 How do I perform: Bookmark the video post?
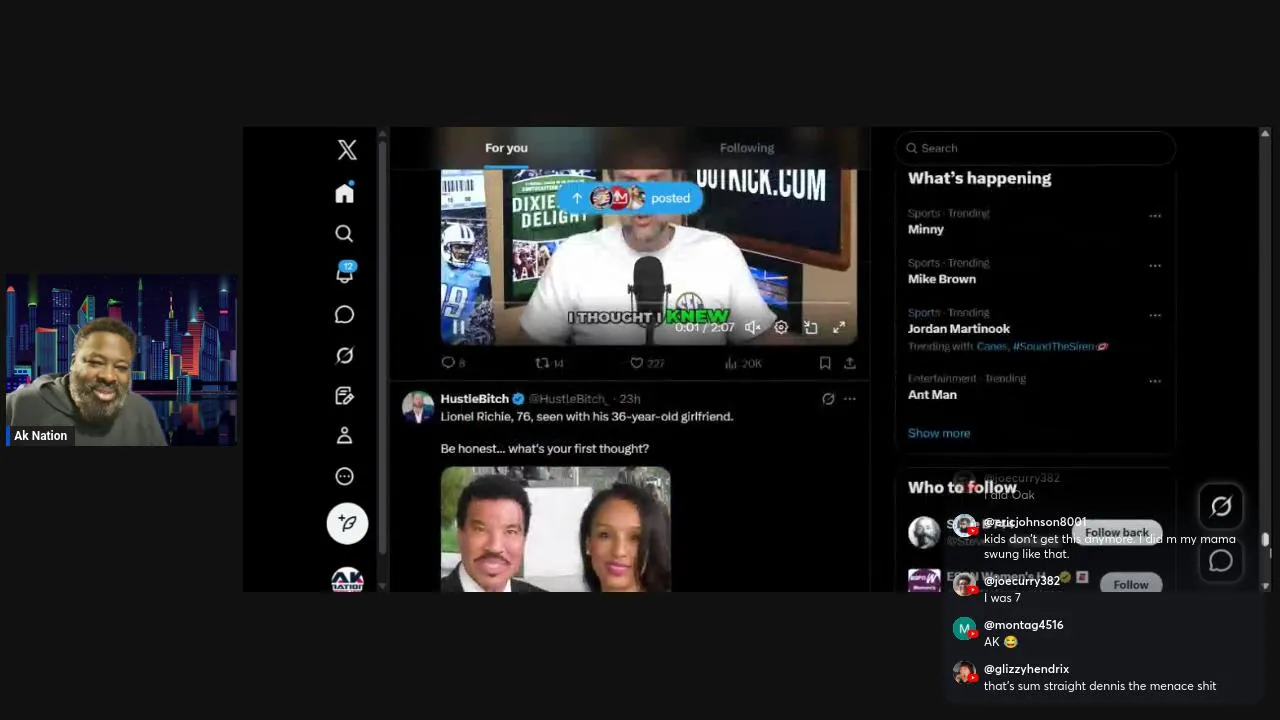(825, 363)
